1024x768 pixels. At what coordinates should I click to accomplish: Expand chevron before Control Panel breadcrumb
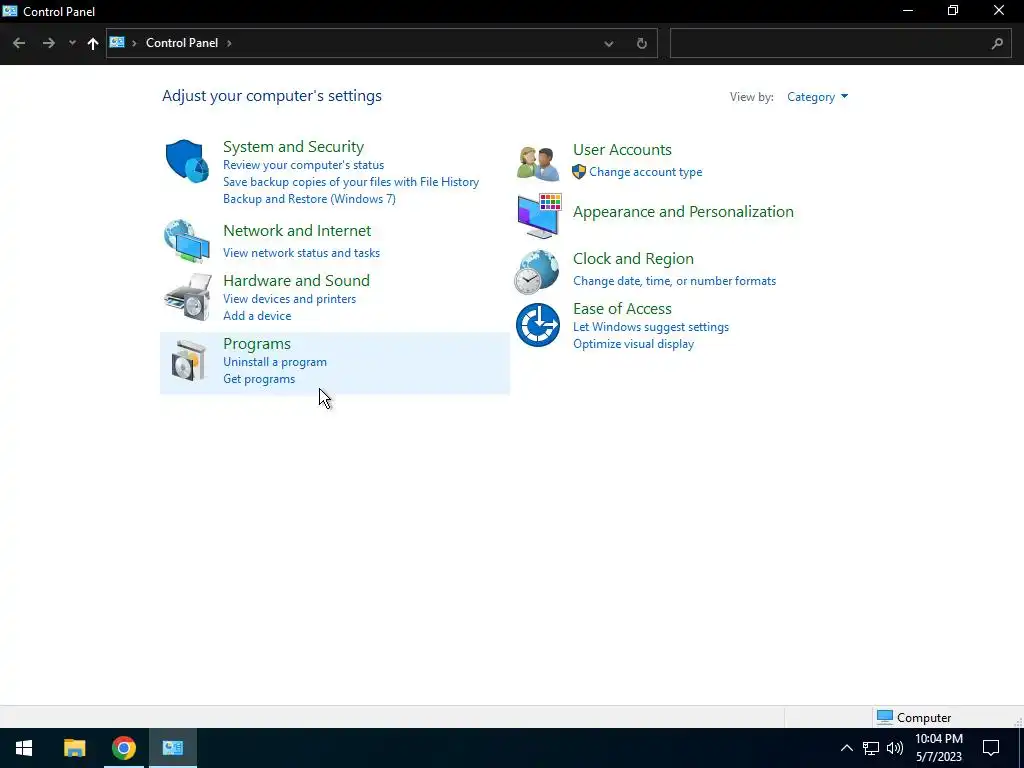click(x=135, y=43)
